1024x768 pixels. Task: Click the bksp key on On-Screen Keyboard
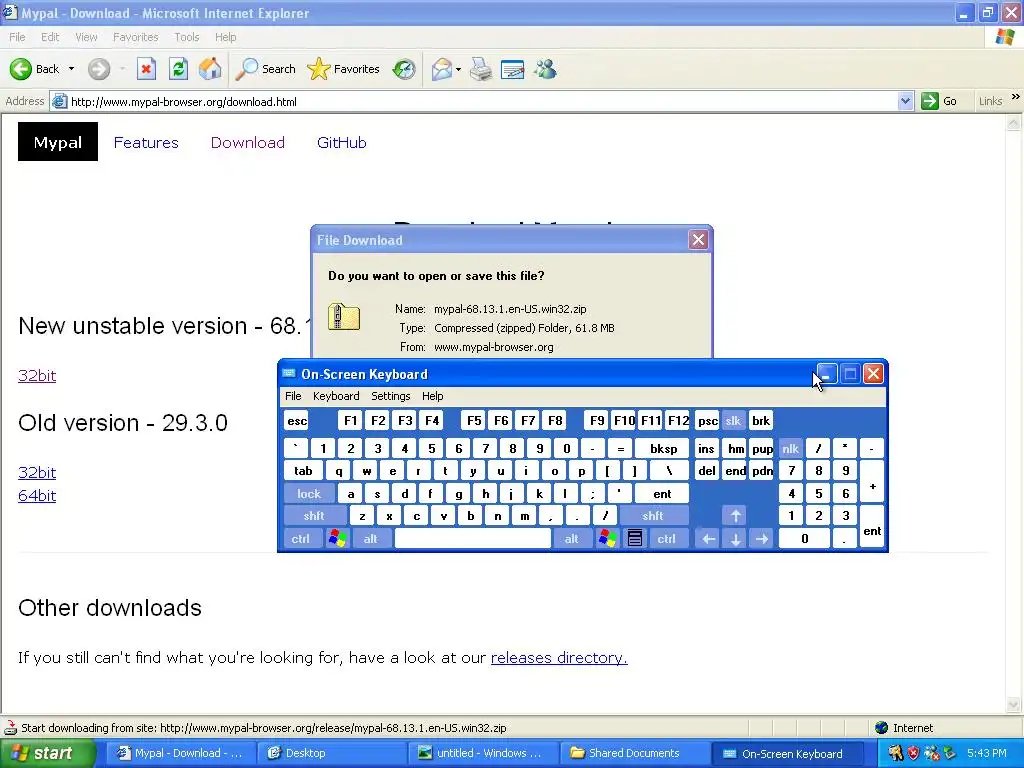coord(663,449)
